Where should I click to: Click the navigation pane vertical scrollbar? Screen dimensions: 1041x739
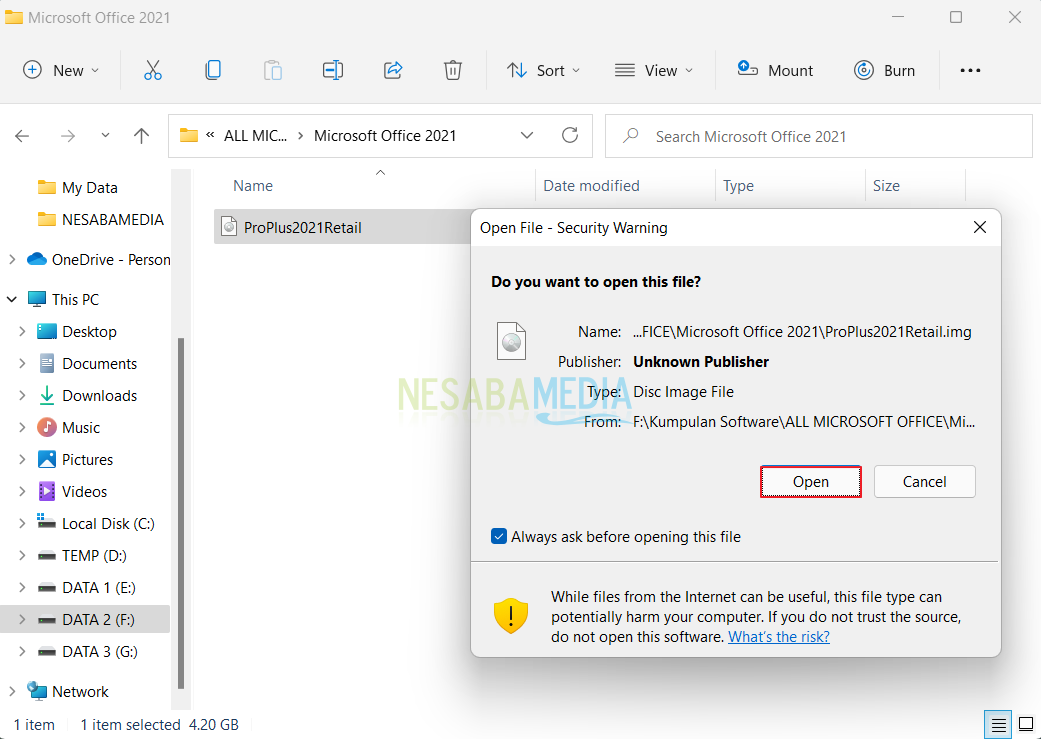181,513
